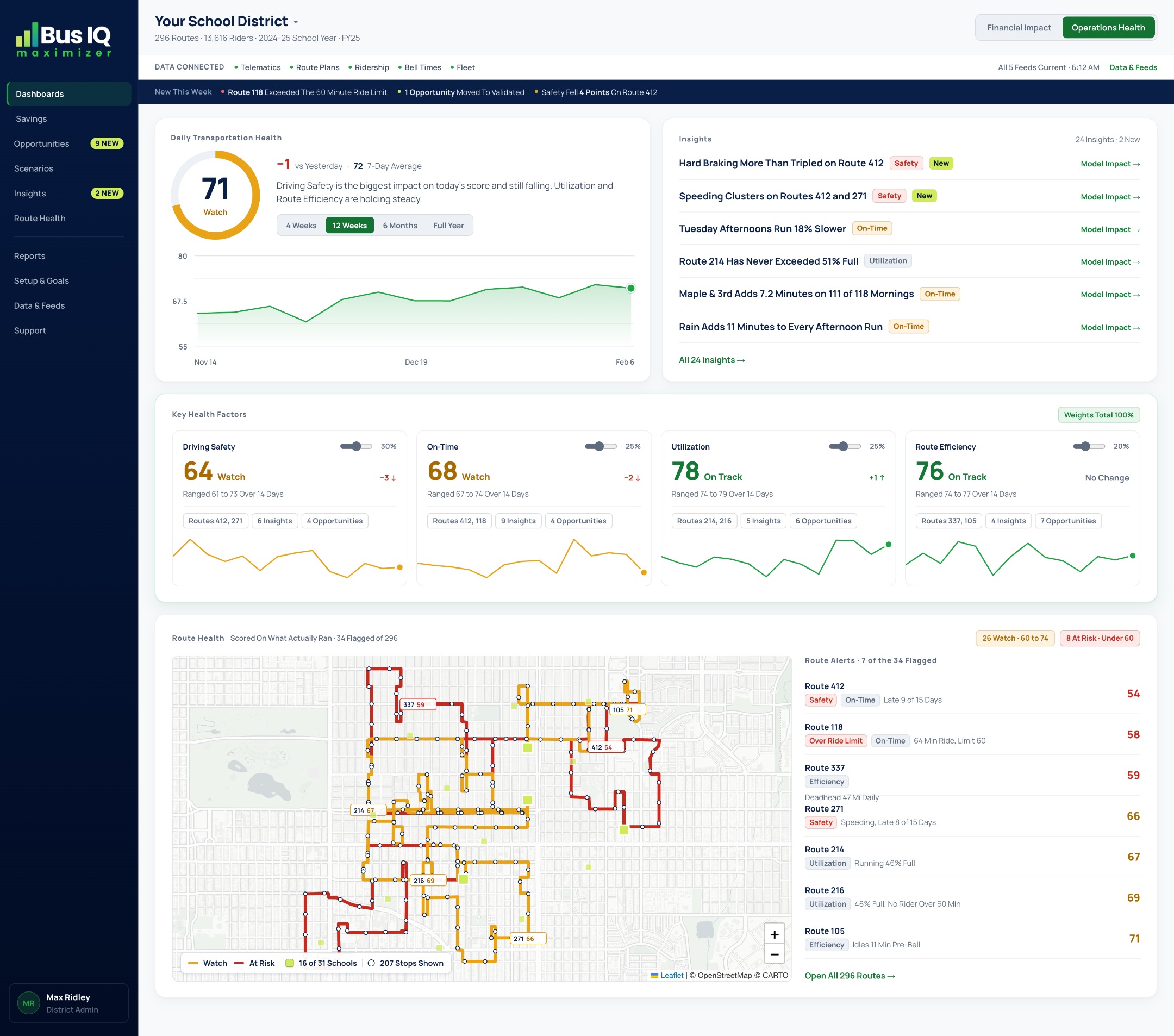This screenshot has width=1174, height=1036.
Task: Open Opportunities in the sidebar
Action: (x=69, y=143)
